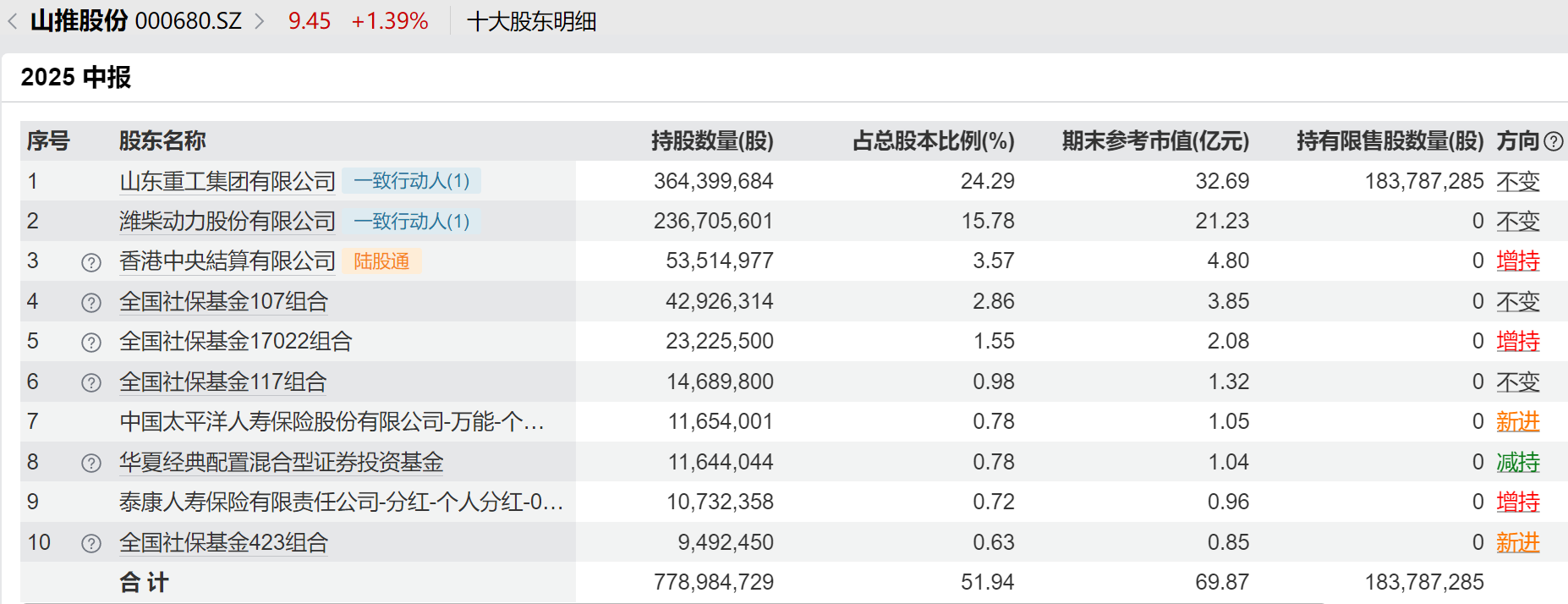Click 不变 link for 山东重工集团 row
The width and height of the screenshot is (1568, 604).
pos(1518,181)
